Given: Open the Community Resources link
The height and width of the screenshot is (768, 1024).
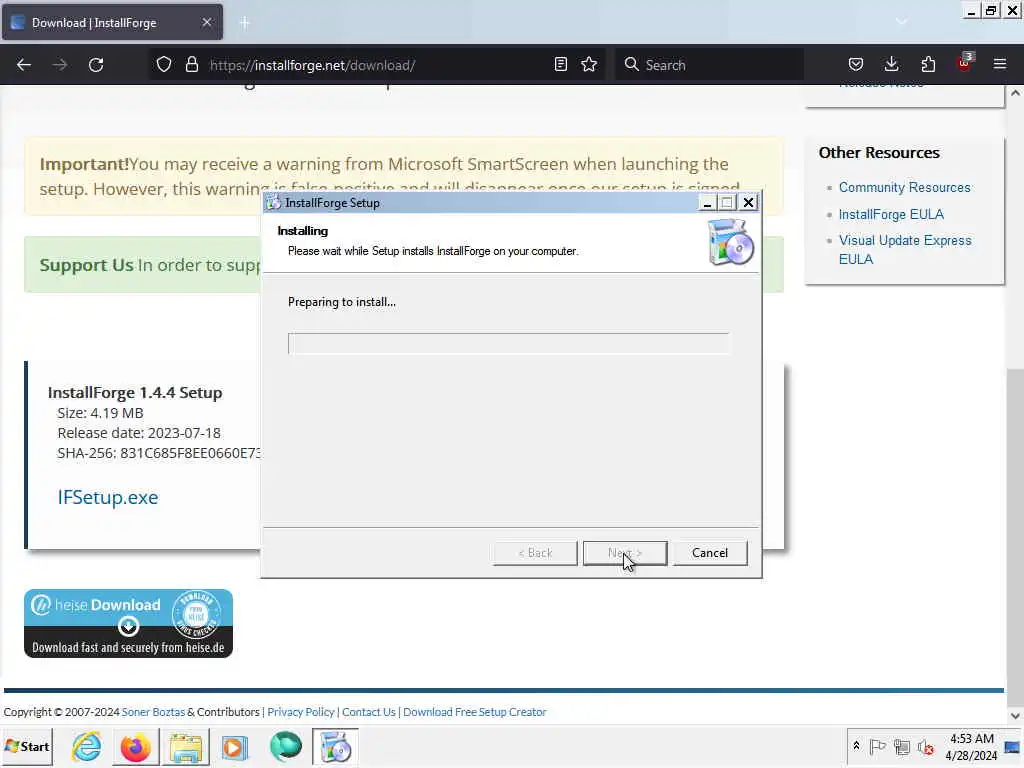Looking at the screenshot, I should tap(904, 187).
